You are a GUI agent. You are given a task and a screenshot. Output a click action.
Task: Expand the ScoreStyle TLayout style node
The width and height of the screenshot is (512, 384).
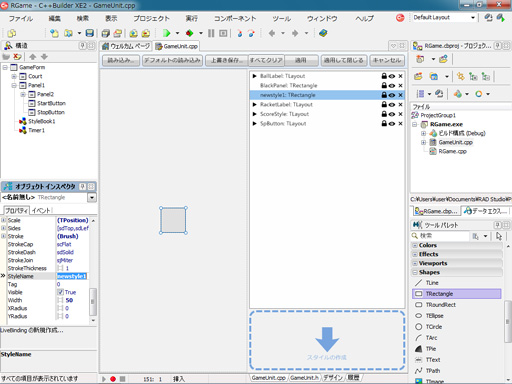255,114
